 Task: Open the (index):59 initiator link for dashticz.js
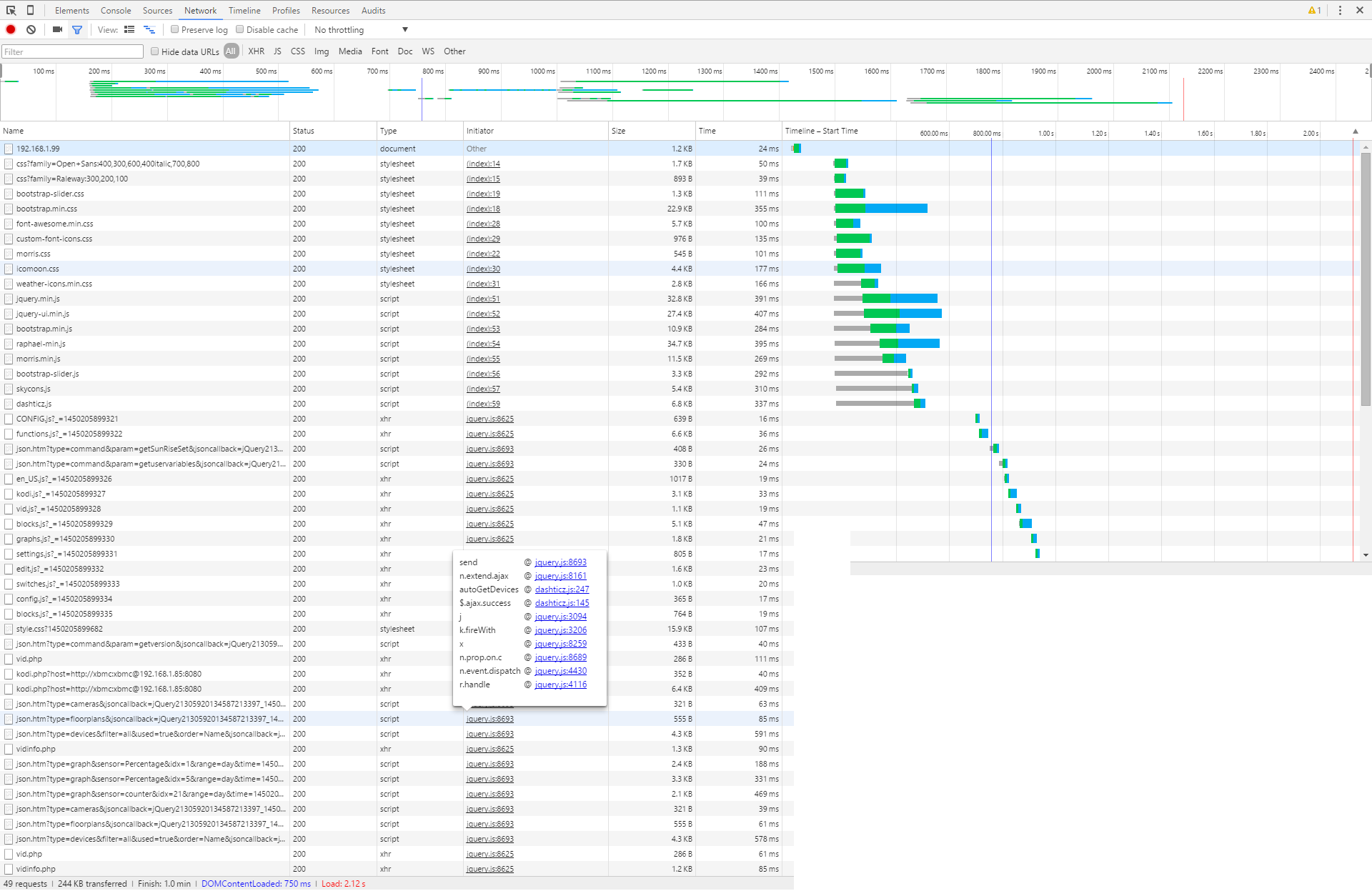483,404
